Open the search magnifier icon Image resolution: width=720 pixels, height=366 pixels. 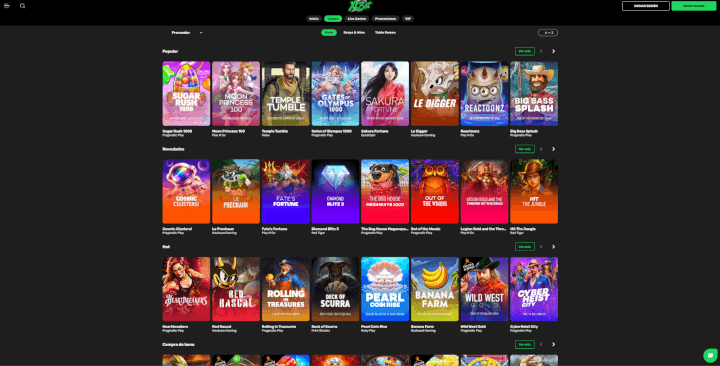click(22, 6)
